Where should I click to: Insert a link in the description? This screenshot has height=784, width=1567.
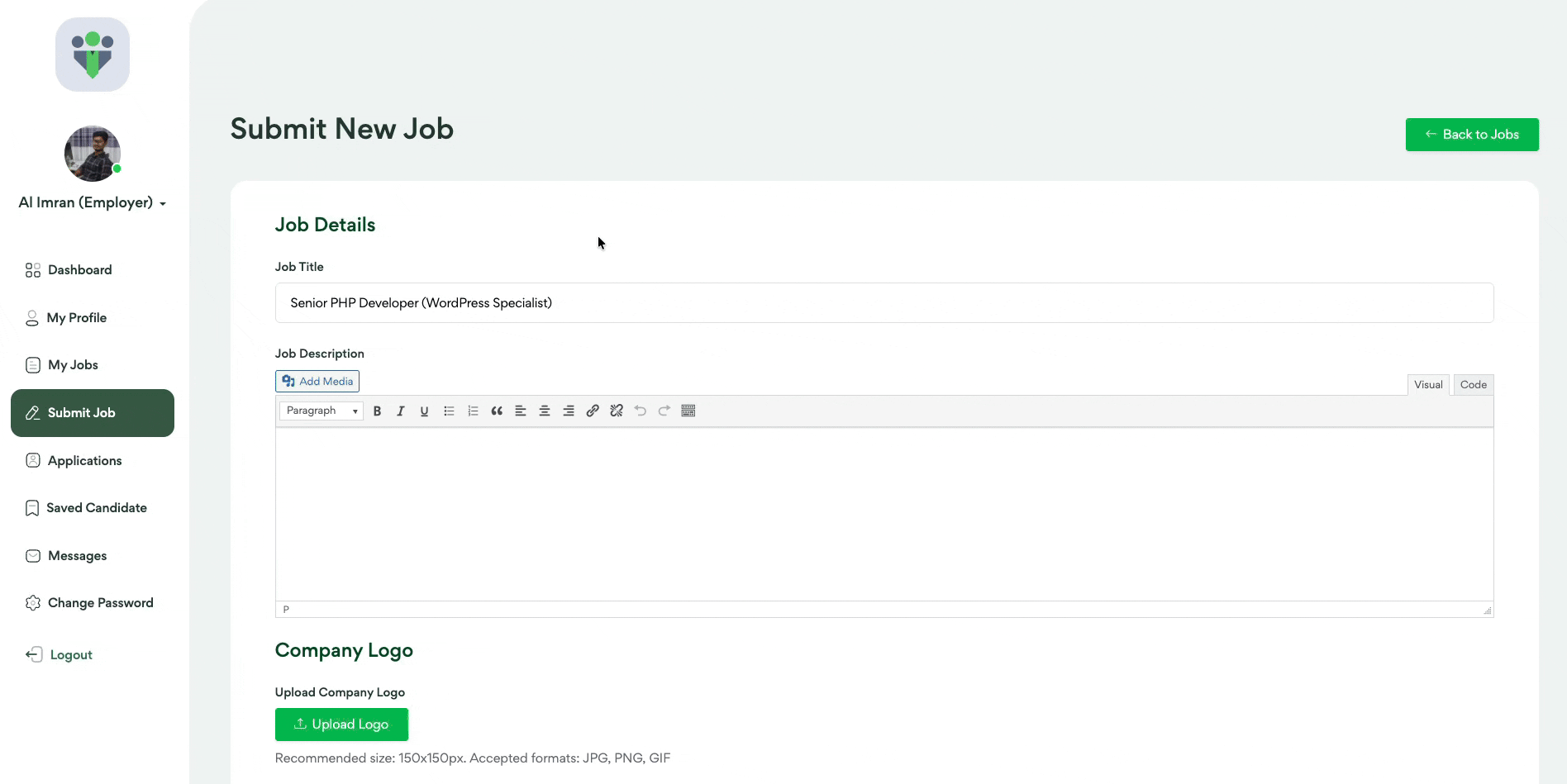[593, 411]
